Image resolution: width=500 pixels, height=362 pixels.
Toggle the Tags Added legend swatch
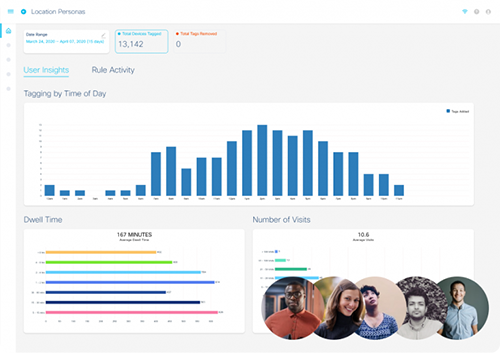[x=448, y=111]
